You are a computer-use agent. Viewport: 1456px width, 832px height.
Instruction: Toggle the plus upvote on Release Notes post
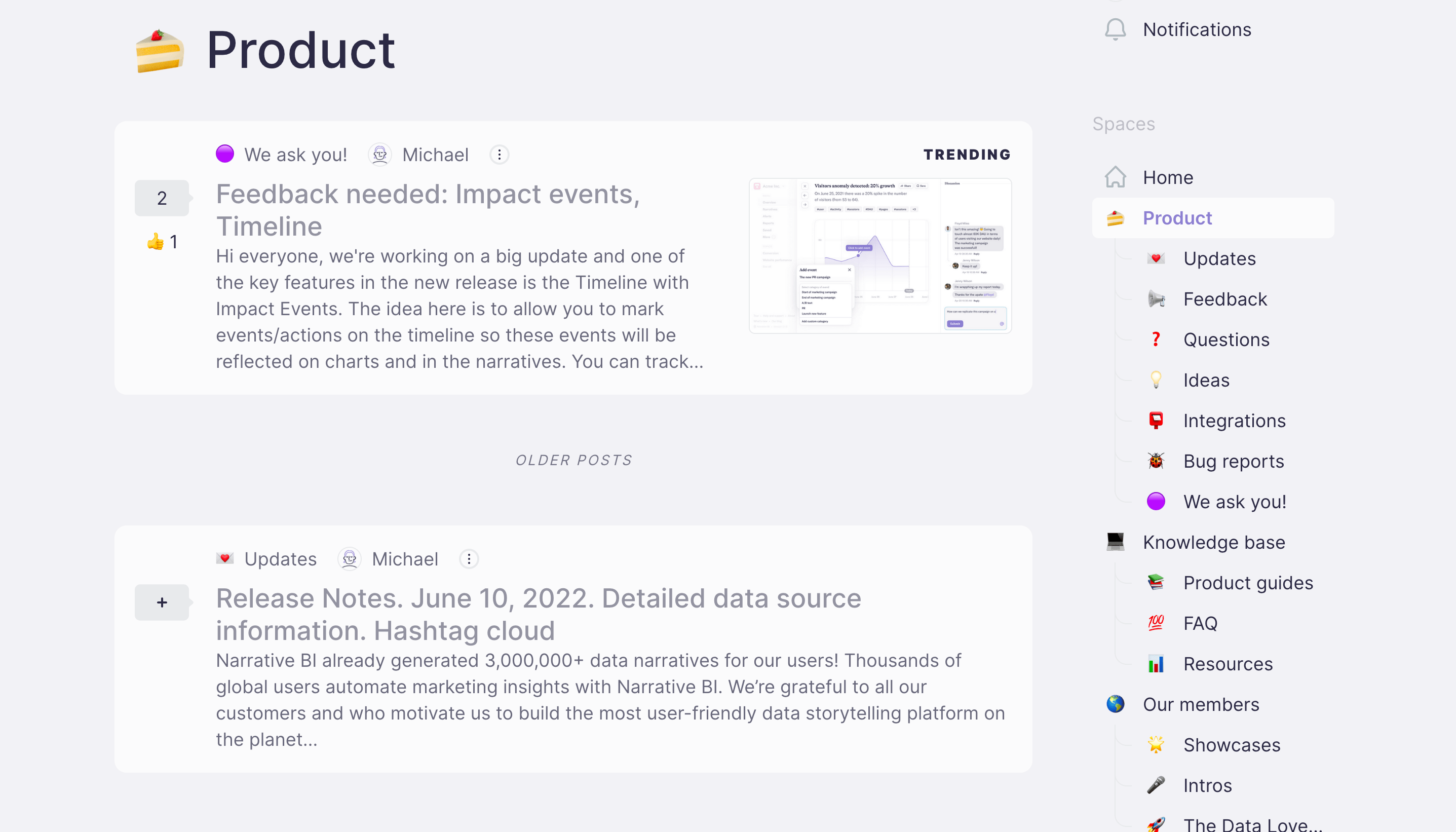[x=162, y=602]
